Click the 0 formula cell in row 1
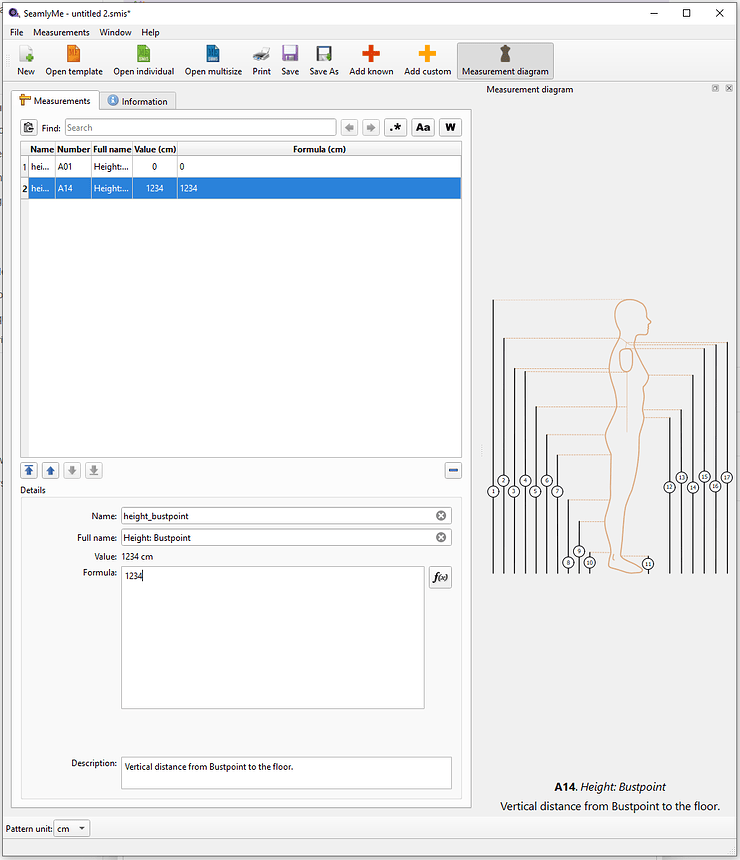Screen dimensions: 740x860 (319, 167)
